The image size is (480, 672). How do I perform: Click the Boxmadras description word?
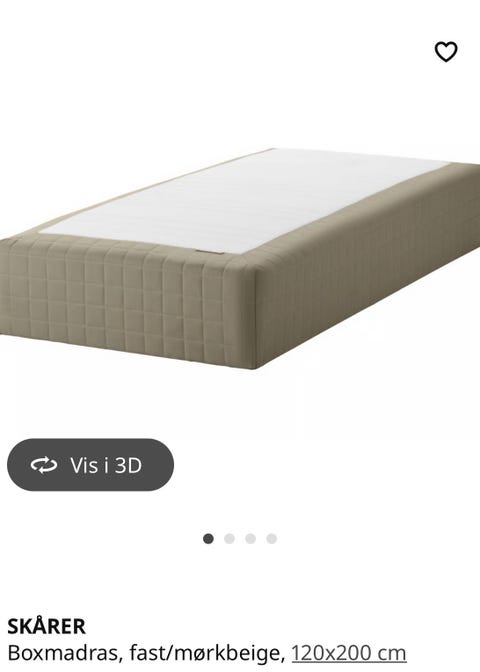[x=63, y=653]
